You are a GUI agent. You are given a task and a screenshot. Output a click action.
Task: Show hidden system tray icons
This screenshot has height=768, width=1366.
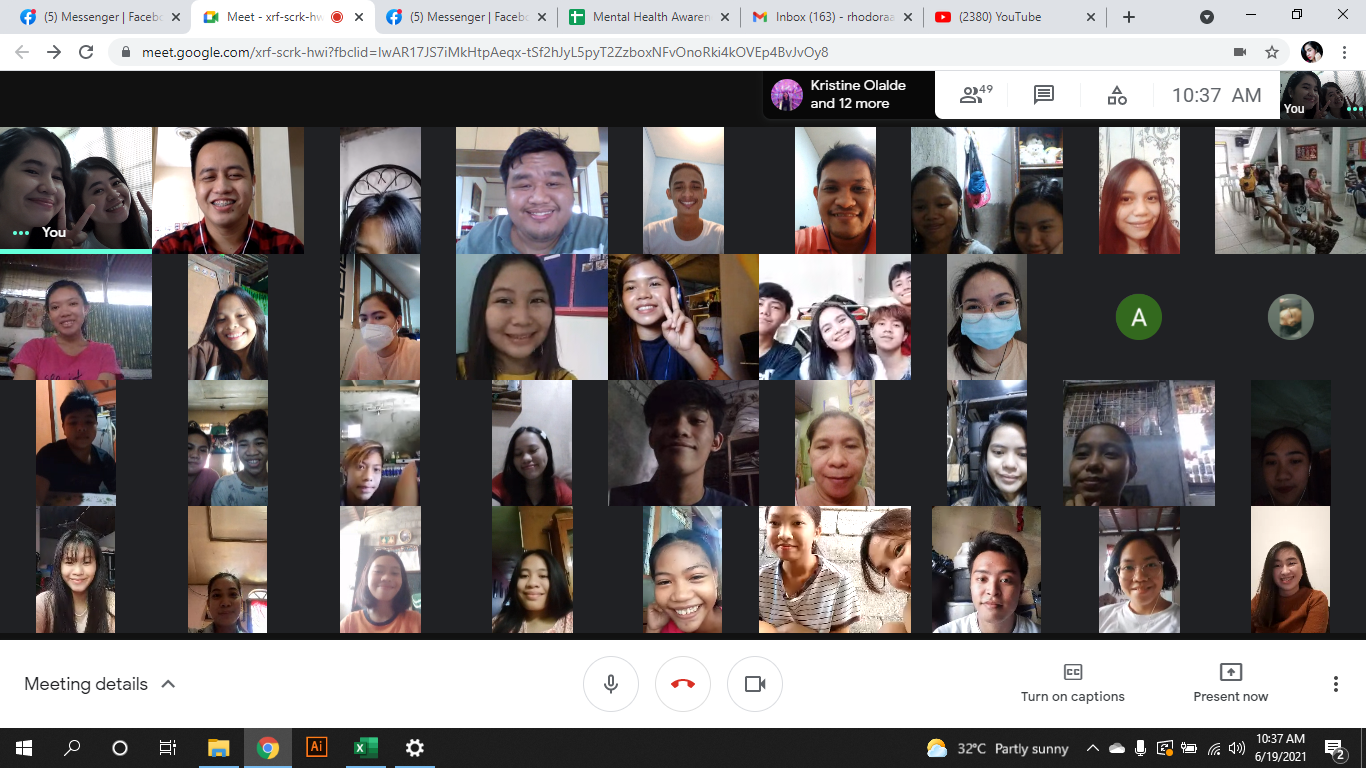pos(1092,748)
